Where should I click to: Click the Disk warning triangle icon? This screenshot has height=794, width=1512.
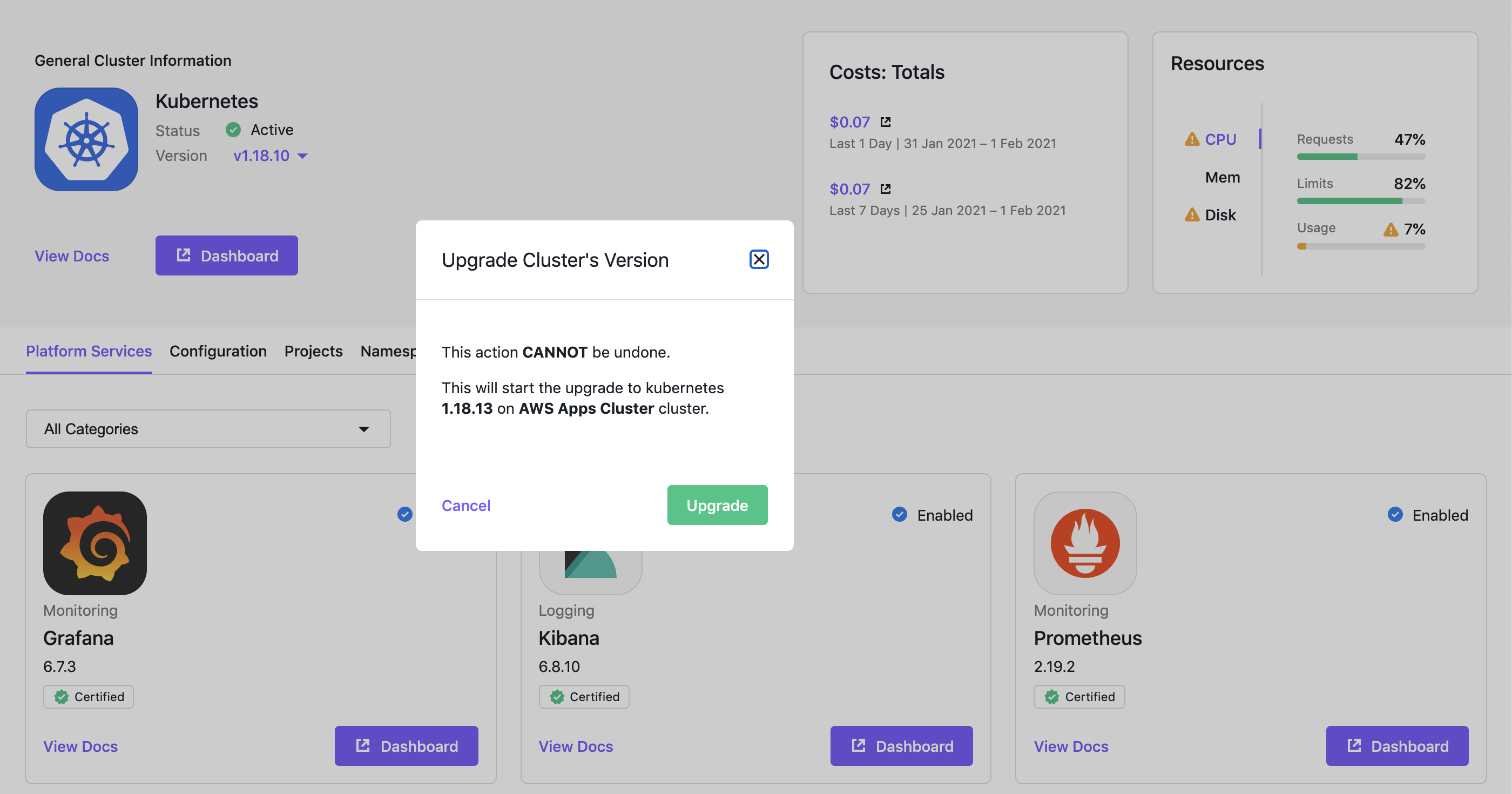pyautogui.click(x=1192, y=215)
